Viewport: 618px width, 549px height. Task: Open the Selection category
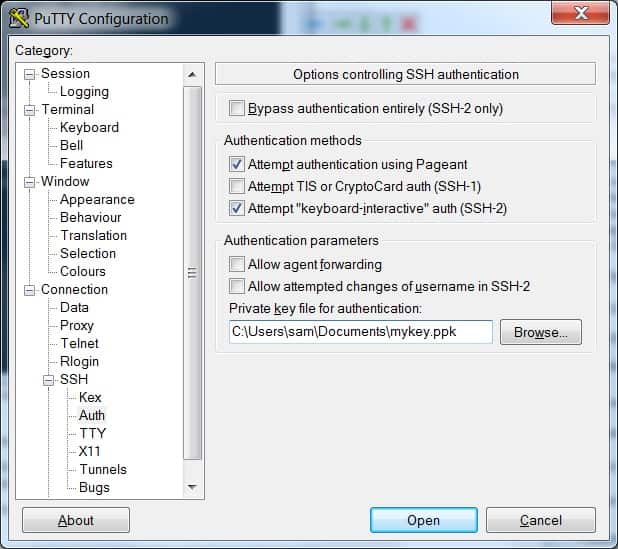(x=88, y=253)
